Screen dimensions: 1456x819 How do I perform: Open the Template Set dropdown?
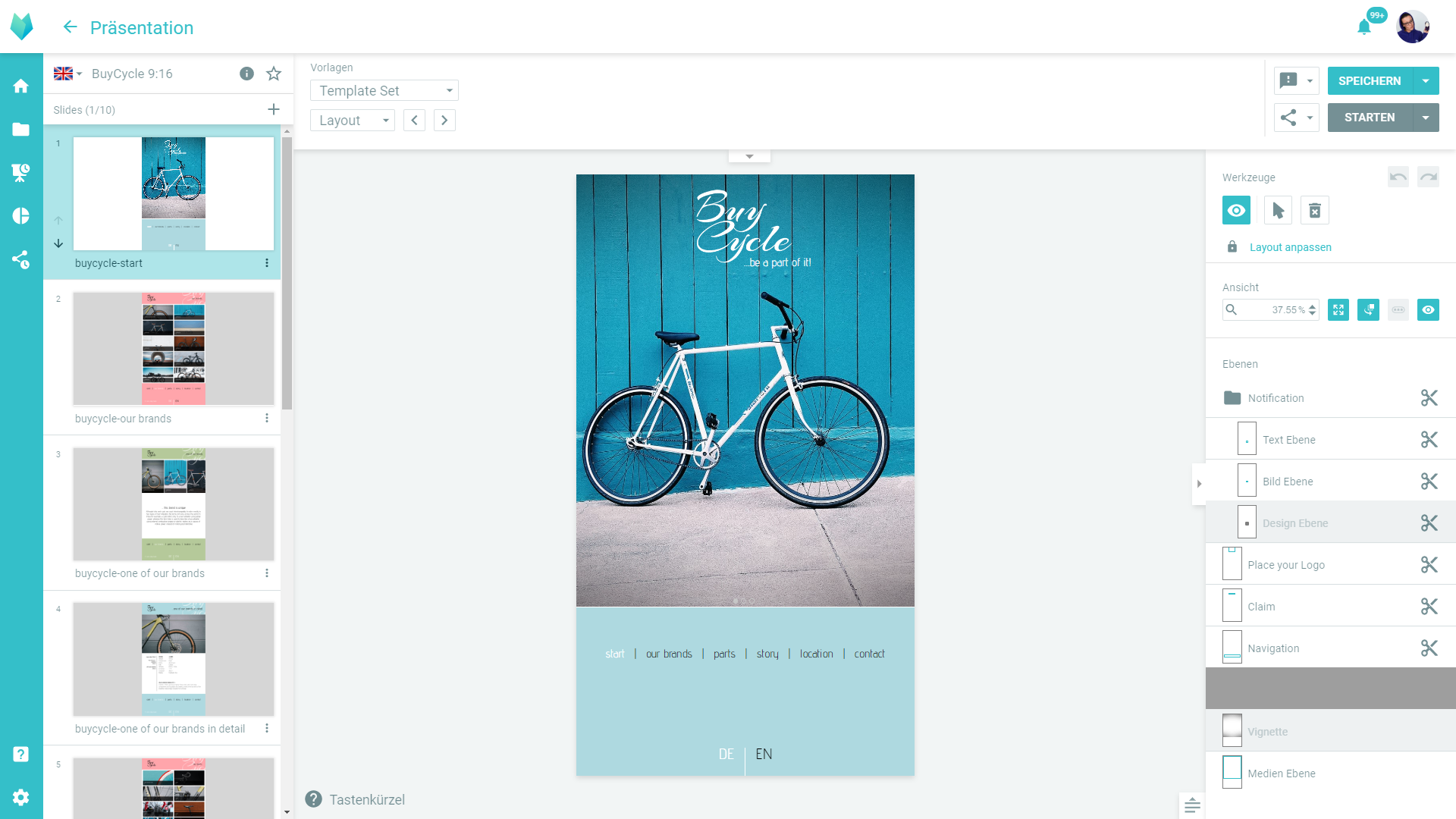pos(384,90)
